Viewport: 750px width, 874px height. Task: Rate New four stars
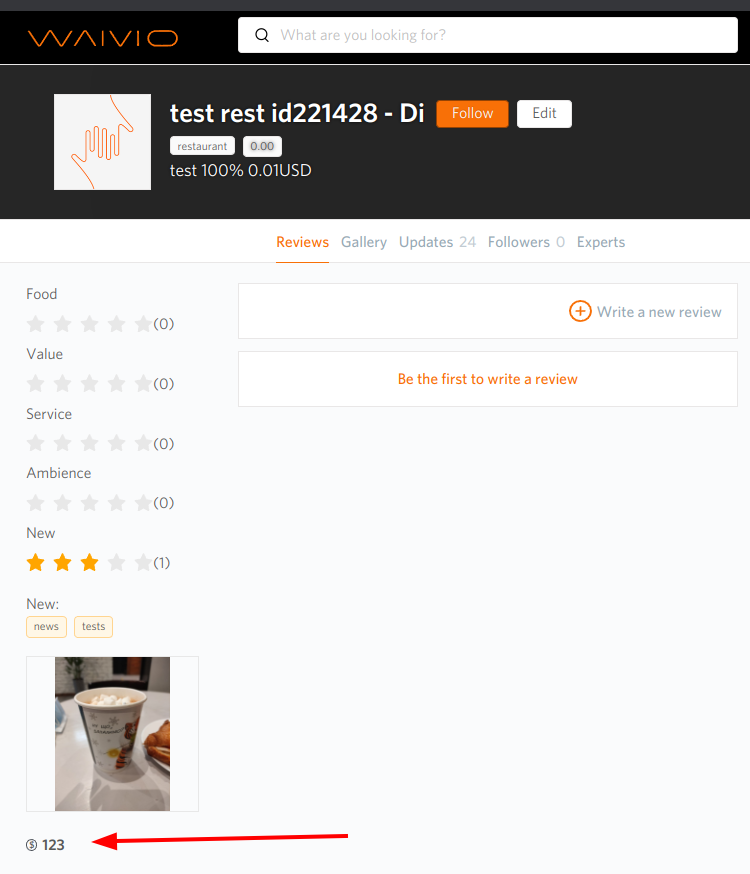coord(116,562)
